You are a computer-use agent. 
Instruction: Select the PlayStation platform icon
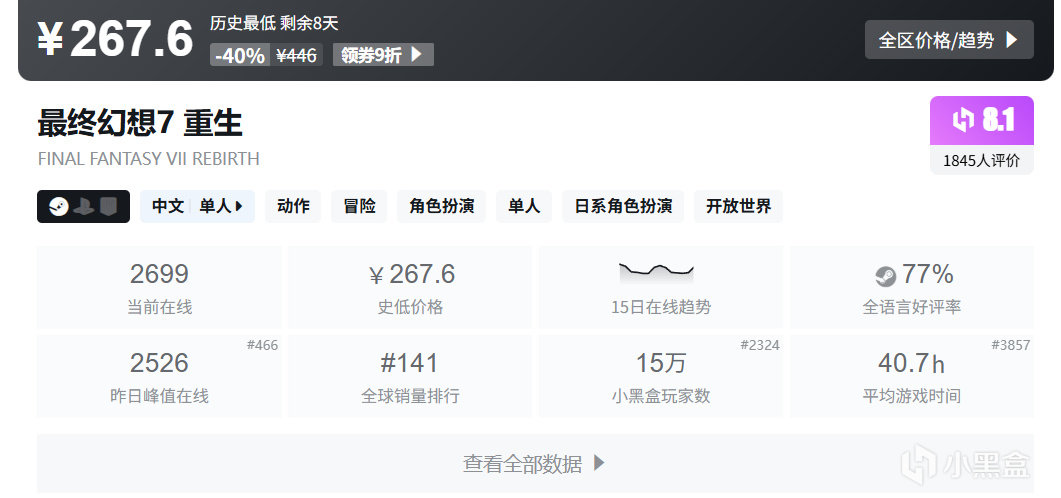click(84, 207)
